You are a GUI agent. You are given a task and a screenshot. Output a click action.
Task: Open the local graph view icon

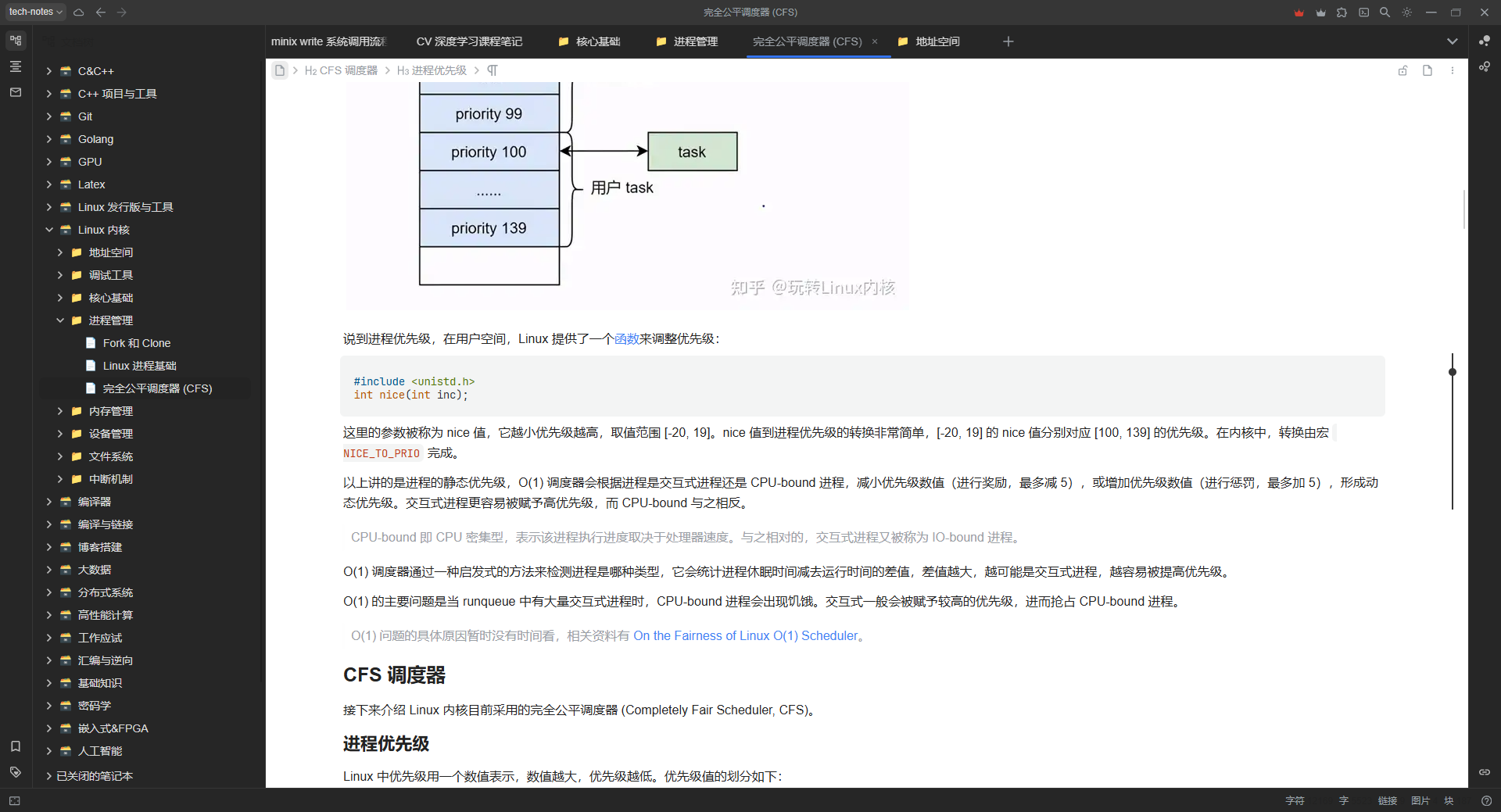click(x=1485, y=67)
